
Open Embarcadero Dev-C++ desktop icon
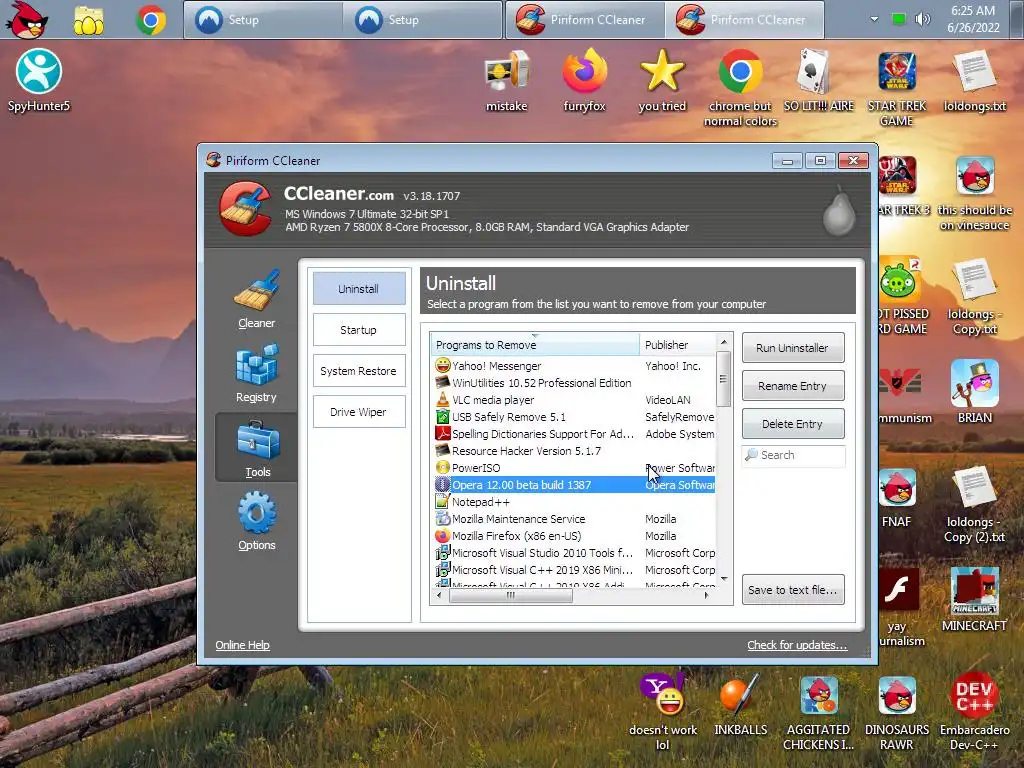pos(974,711)
